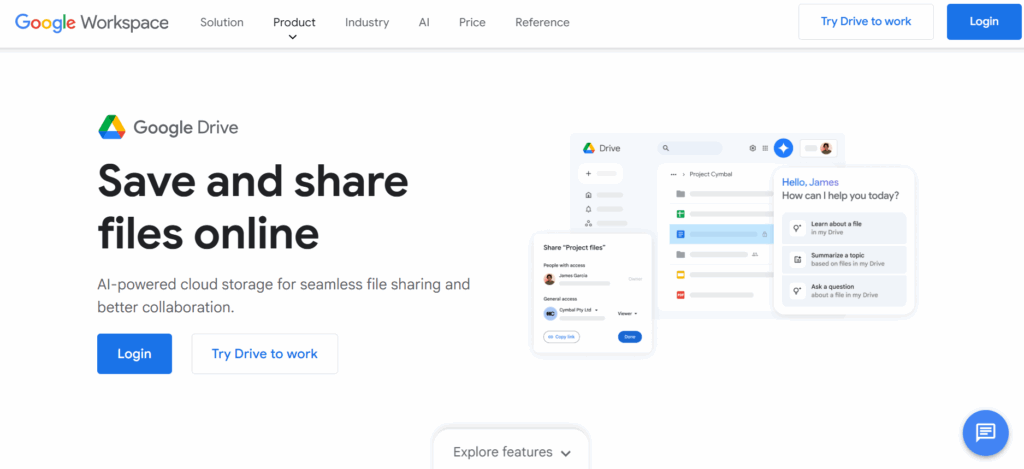Image resolution: width=1024 pixels, height=469 pixels.
Task: Click the Hello, James greeting text
Action: point(810,182)
